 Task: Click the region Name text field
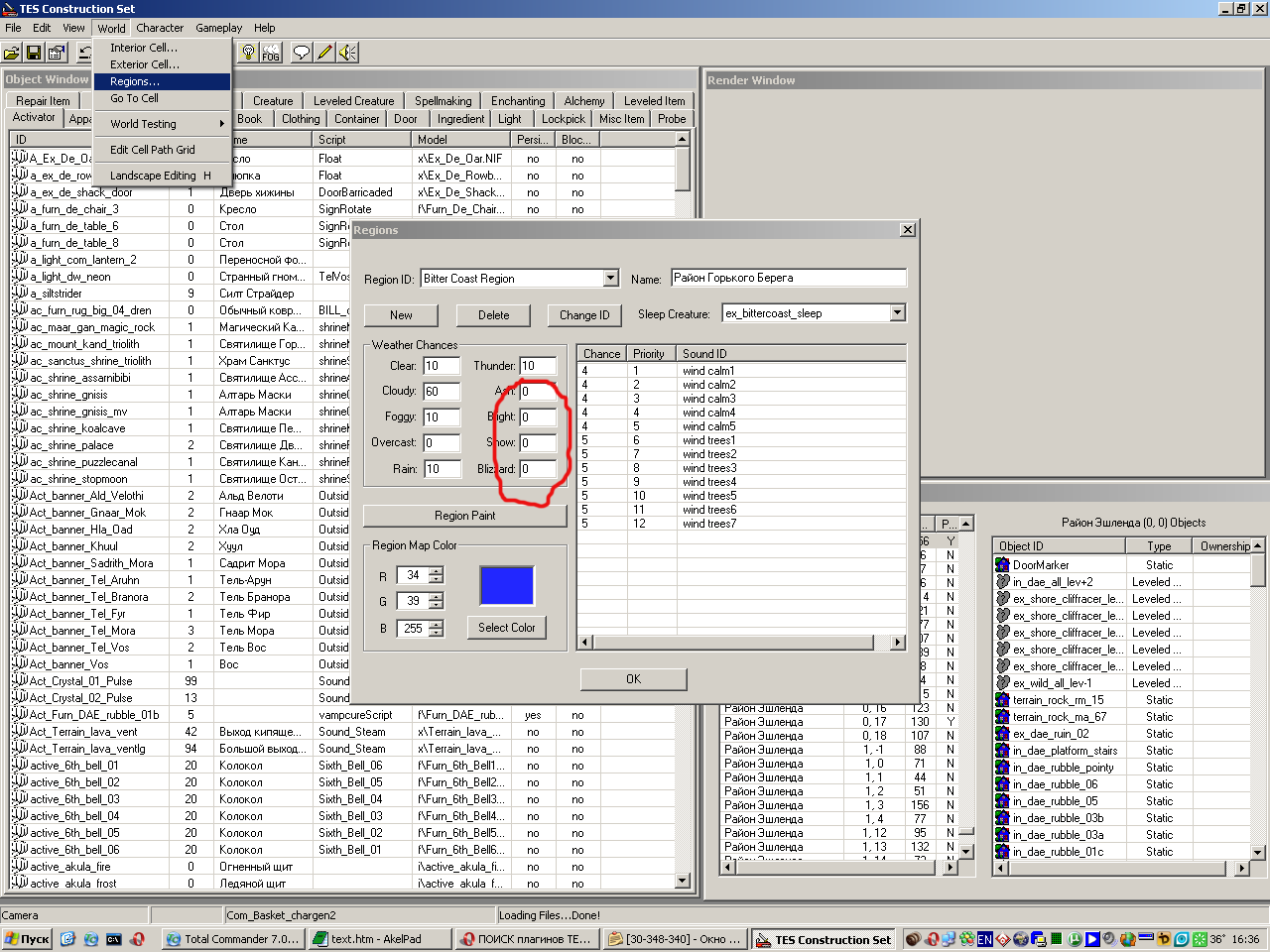(789, 279)
